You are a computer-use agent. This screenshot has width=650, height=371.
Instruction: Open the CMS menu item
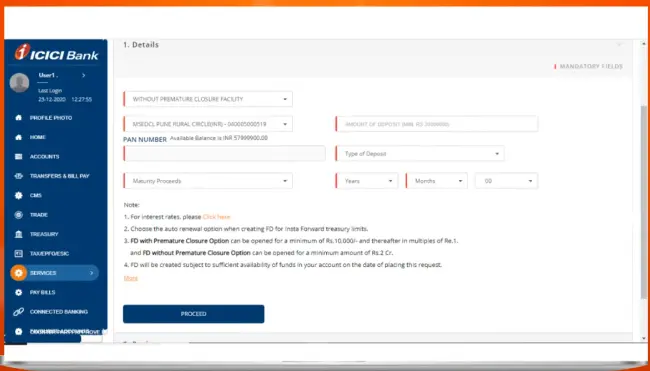[36, 195]
